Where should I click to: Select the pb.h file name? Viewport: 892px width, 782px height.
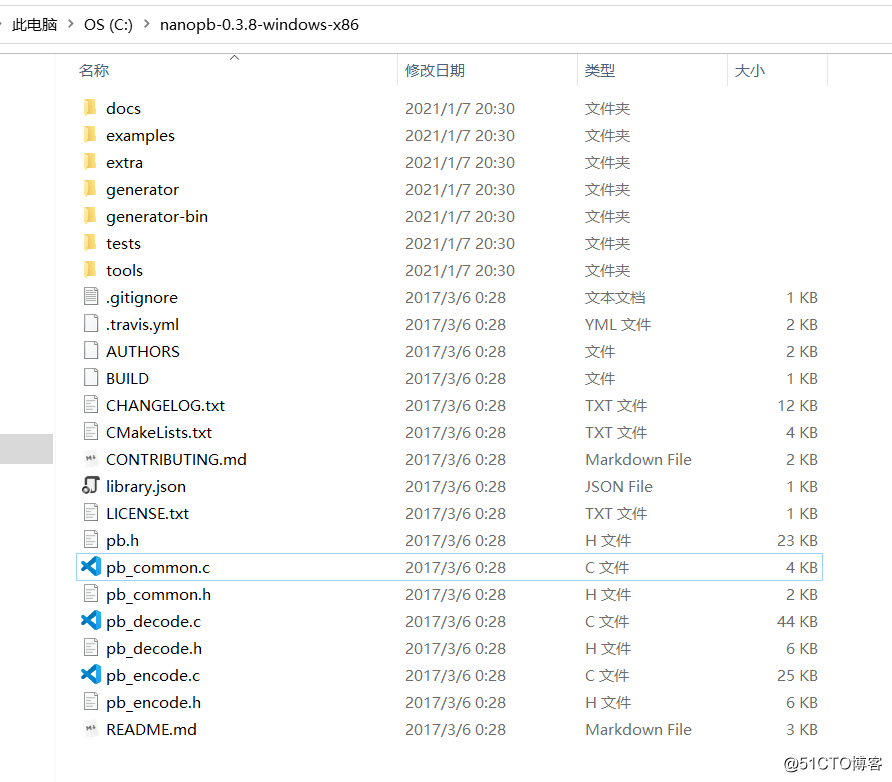[x=122, y=541]
